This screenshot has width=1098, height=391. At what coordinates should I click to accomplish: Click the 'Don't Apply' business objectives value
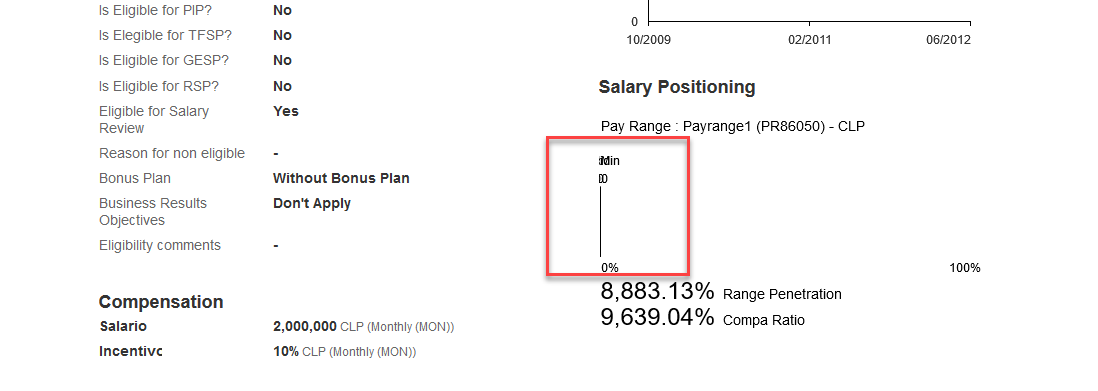click(312, 204)
